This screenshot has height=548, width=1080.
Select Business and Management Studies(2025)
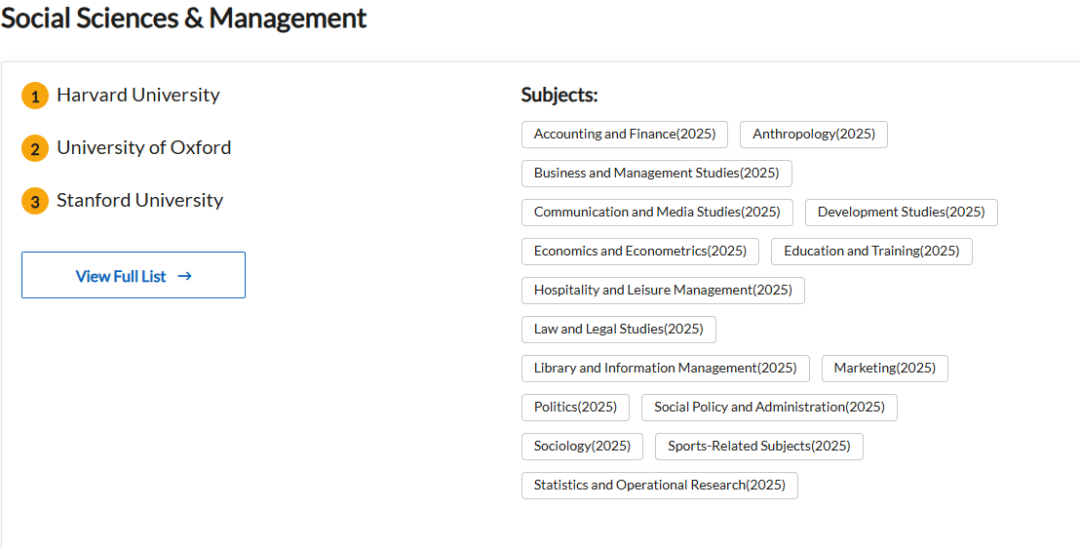coord(656,173)
